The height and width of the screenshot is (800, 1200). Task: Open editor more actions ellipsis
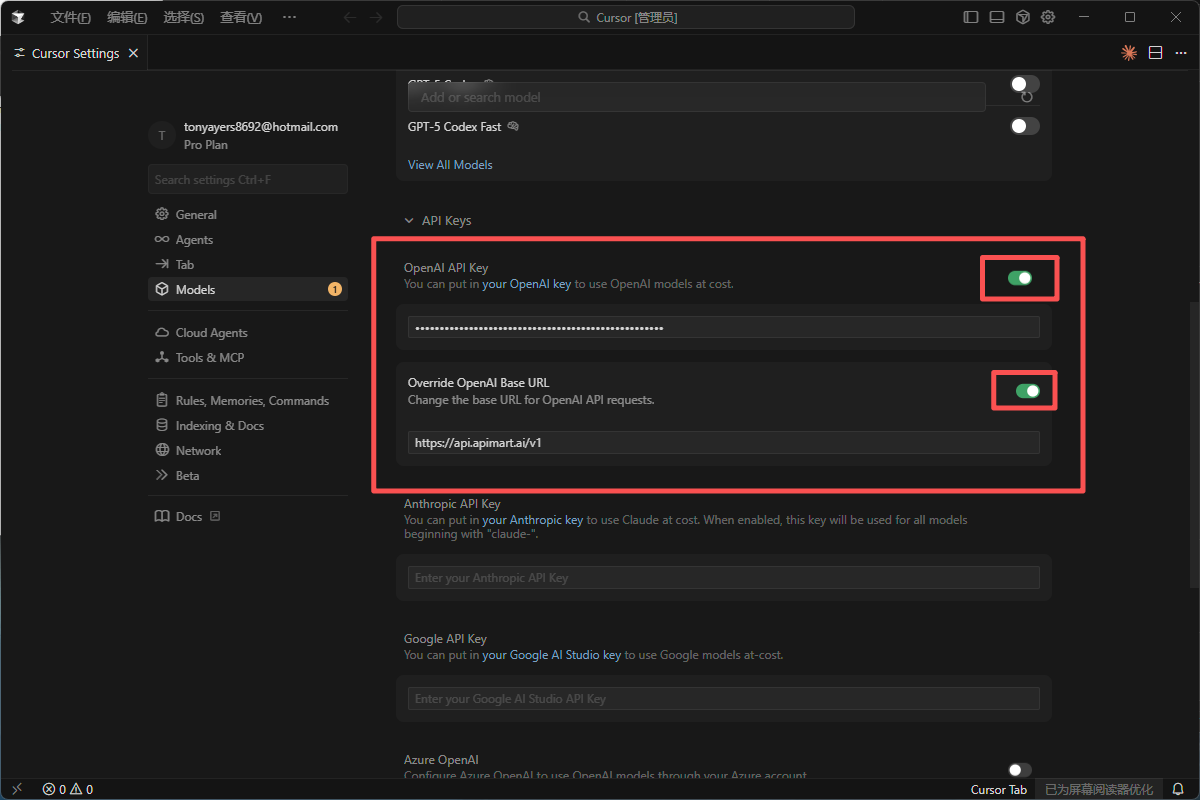[1181, 53]
